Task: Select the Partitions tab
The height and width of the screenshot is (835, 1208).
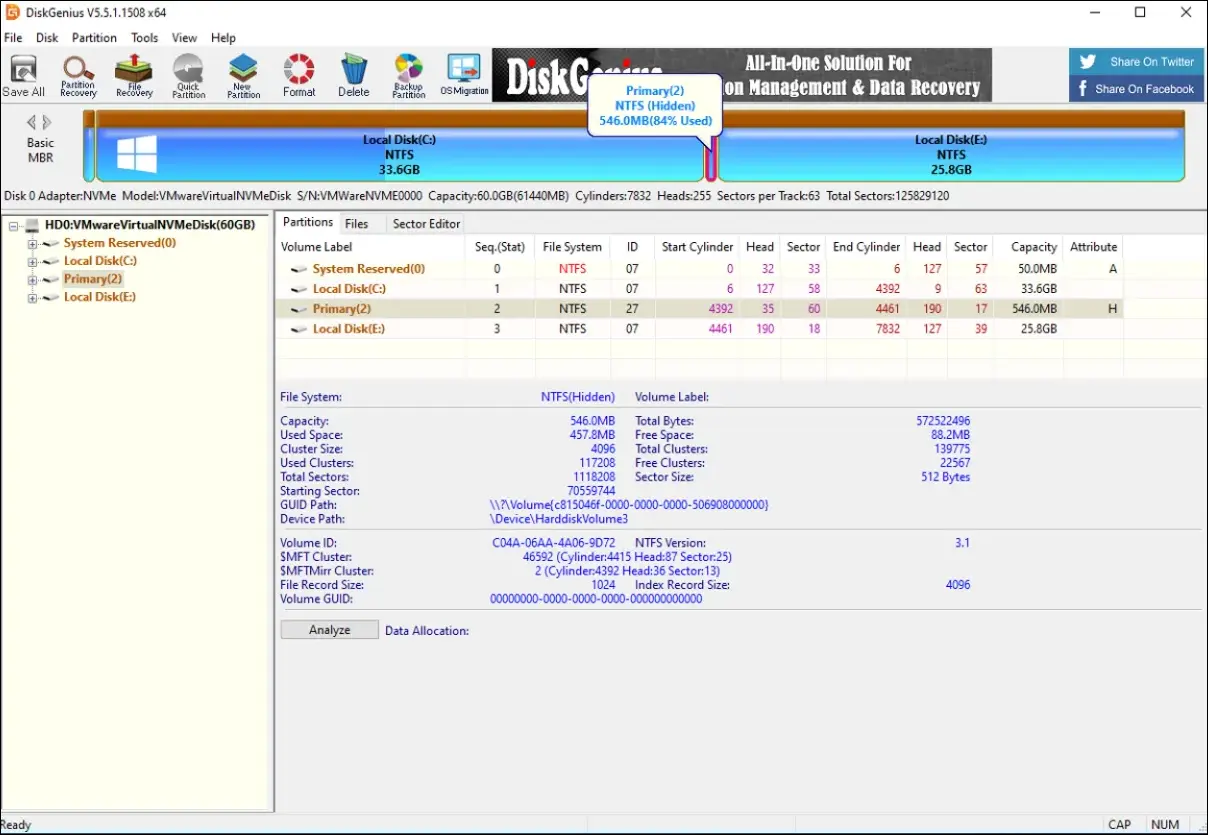Action: pos(307,223)
